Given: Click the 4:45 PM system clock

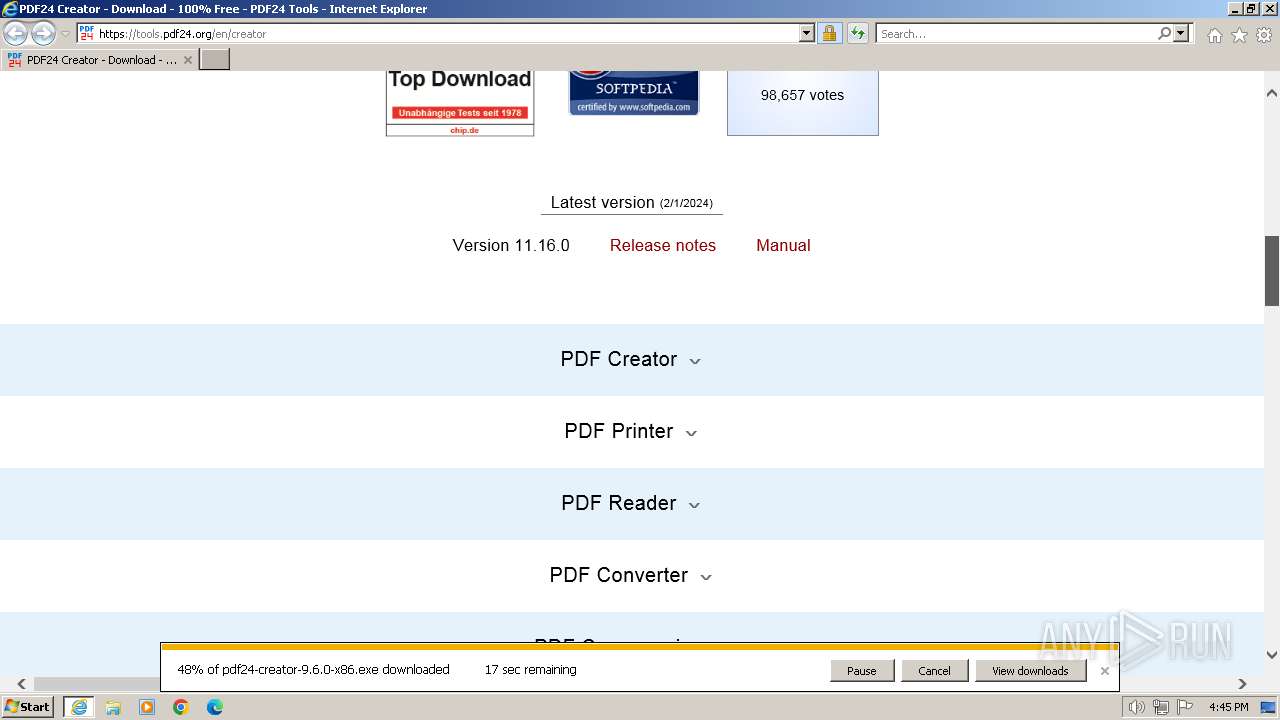Looking at the screenshot, I should [x=1228, y=707].
